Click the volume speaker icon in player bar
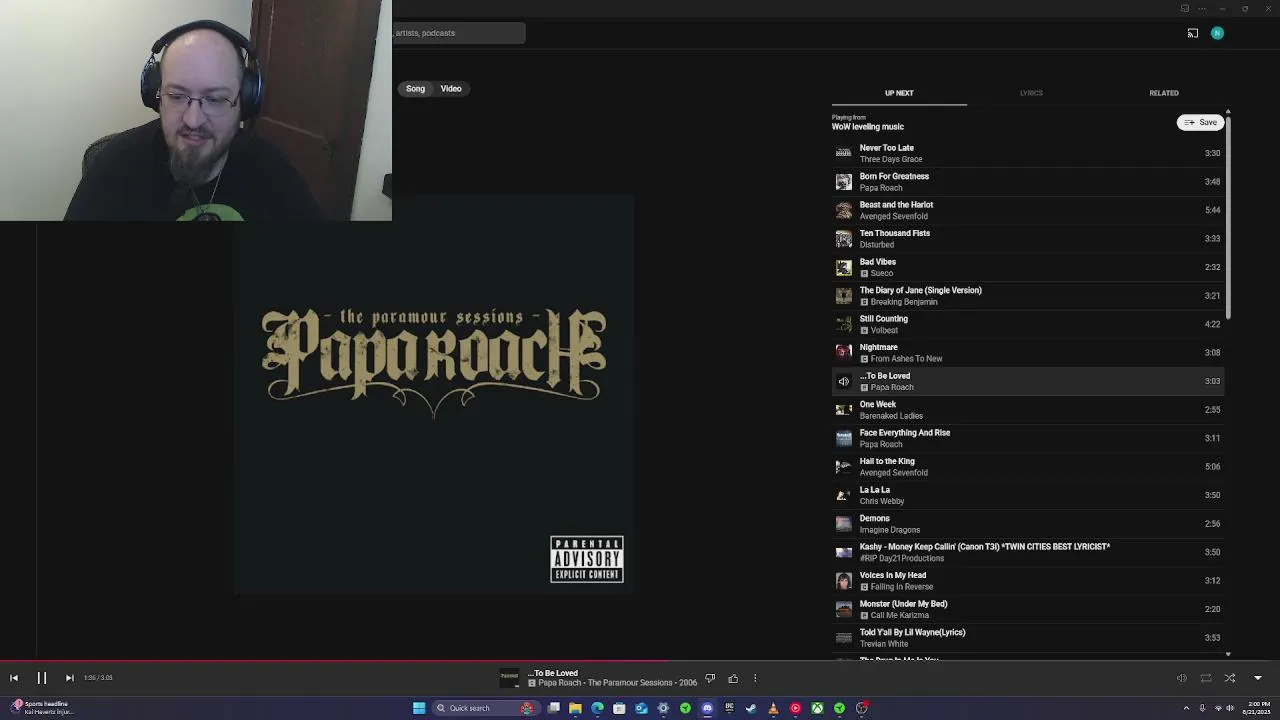 coord(1181,678)
